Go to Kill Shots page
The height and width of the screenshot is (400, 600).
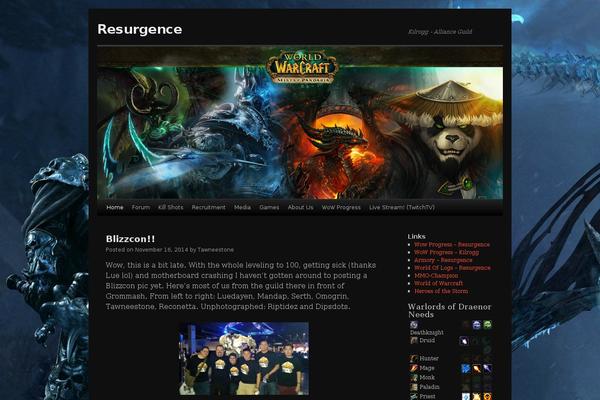(171, 207)
